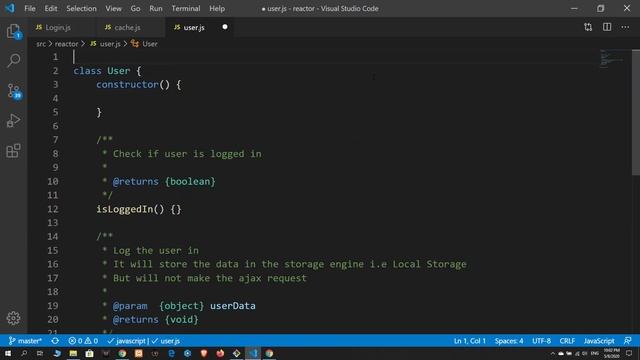Click line number 2 in the gutter
This screenshot has height=360, width=640.
point(55,71)
